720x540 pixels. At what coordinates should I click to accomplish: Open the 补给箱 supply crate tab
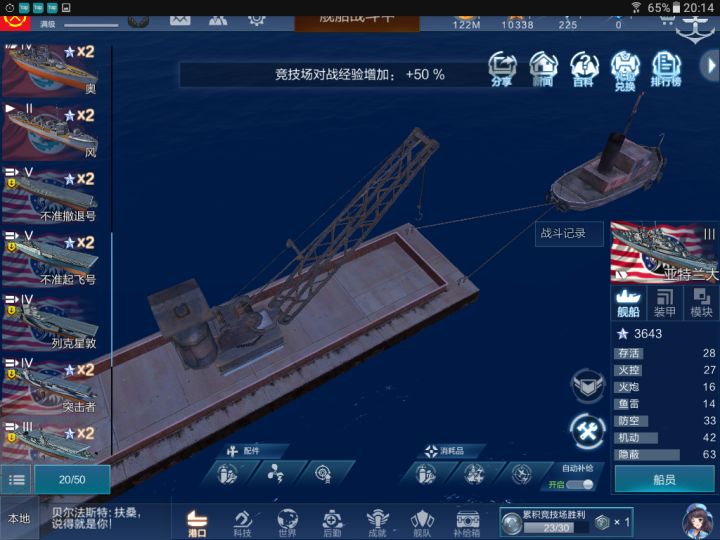[467, 523]
